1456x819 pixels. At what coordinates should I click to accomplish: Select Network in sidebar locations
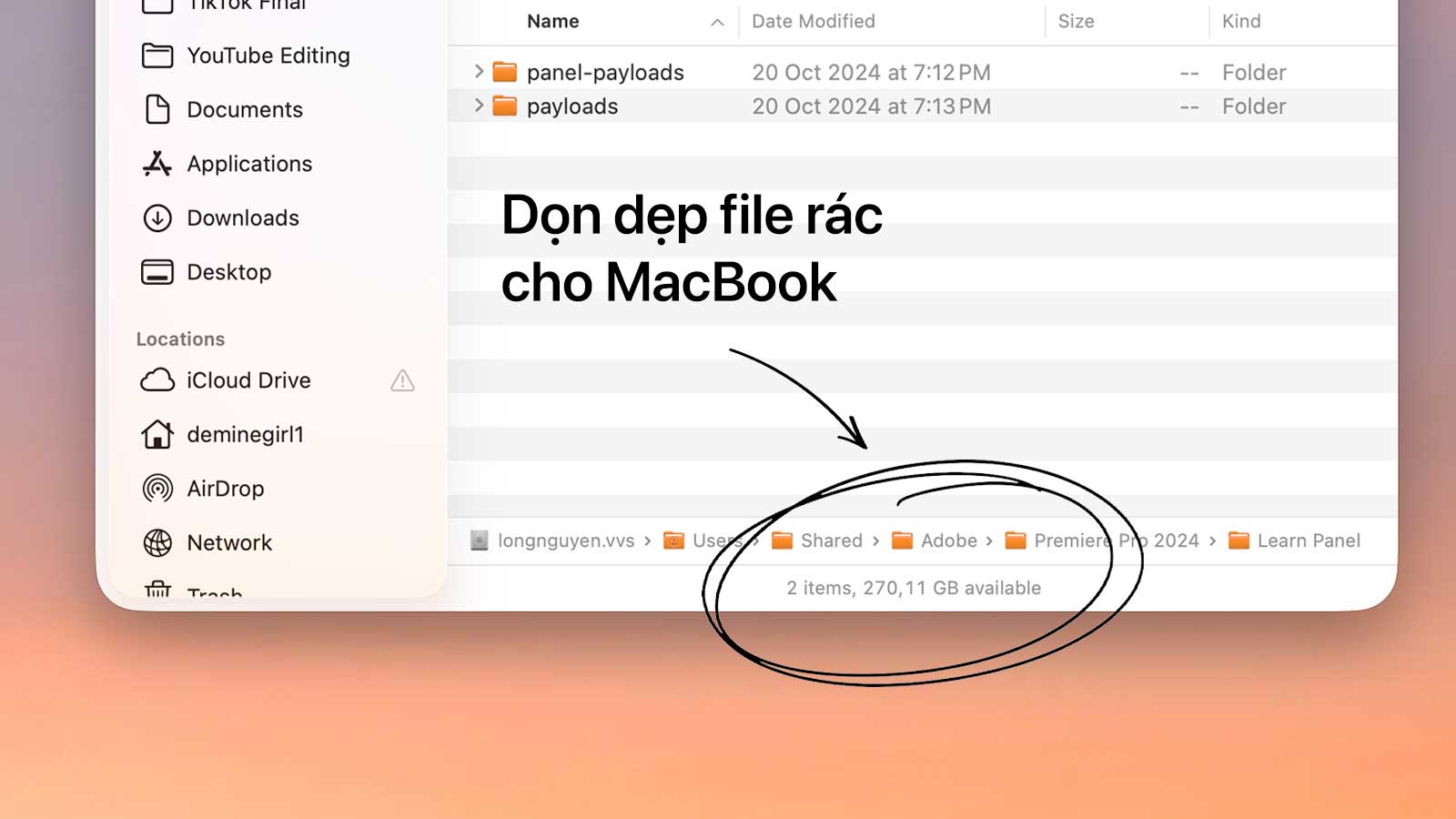coord(228,543)
